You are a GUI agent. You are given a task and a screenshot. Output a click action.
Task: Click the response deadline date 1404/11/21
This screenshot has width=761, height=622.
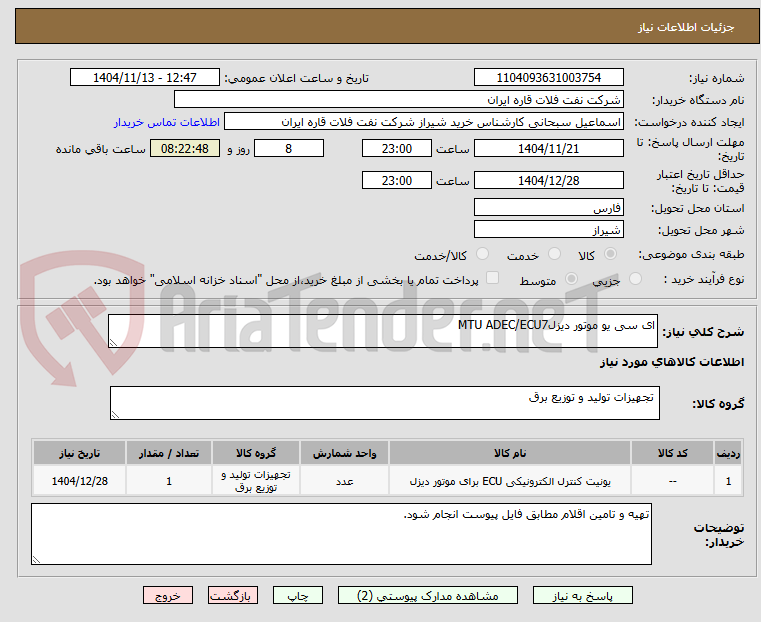(x=548, y=148)
